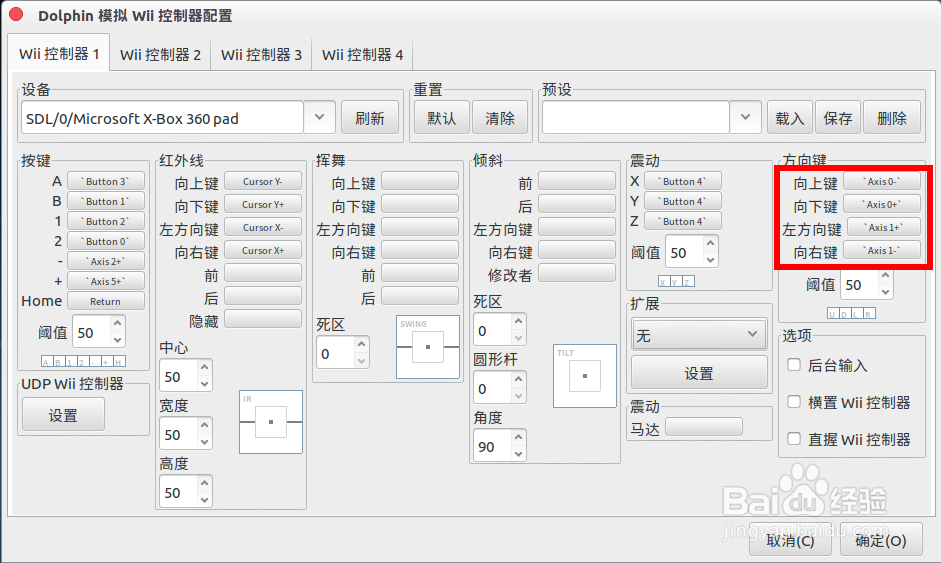The width and height of the screenshot is (941, 563).
Task: Click the SWING preview indicator box
Action: [428, 347]
